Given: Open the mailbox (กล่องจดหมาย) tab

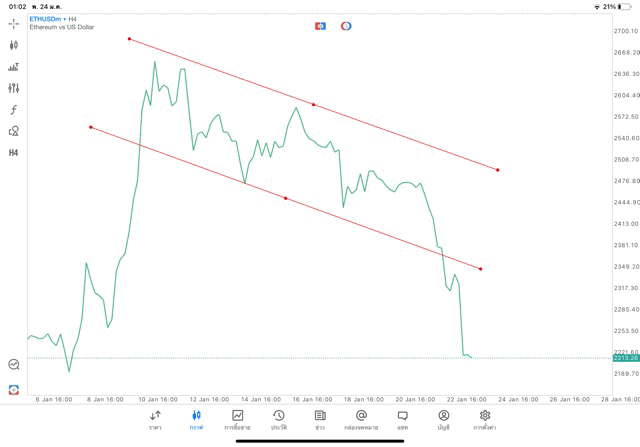Looking at the screenshot, I should point(361,419).
